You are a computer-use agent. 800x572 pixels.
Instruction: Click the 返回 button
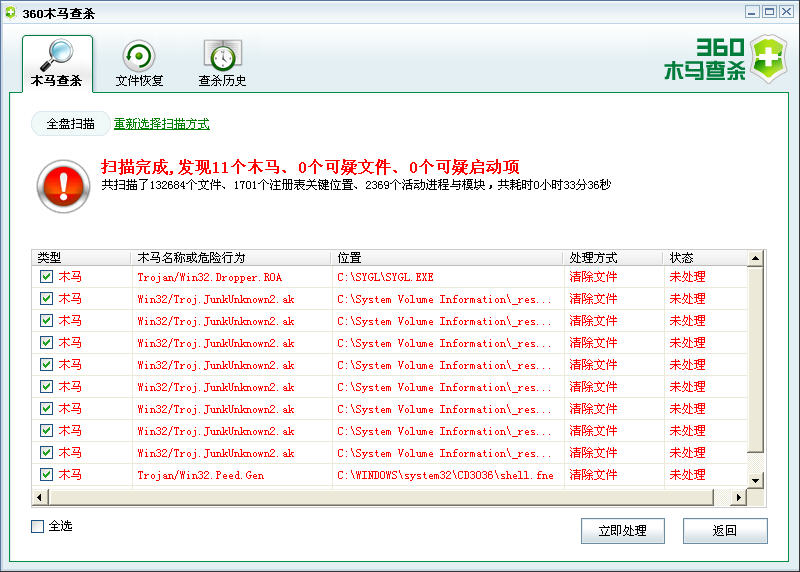725,531
